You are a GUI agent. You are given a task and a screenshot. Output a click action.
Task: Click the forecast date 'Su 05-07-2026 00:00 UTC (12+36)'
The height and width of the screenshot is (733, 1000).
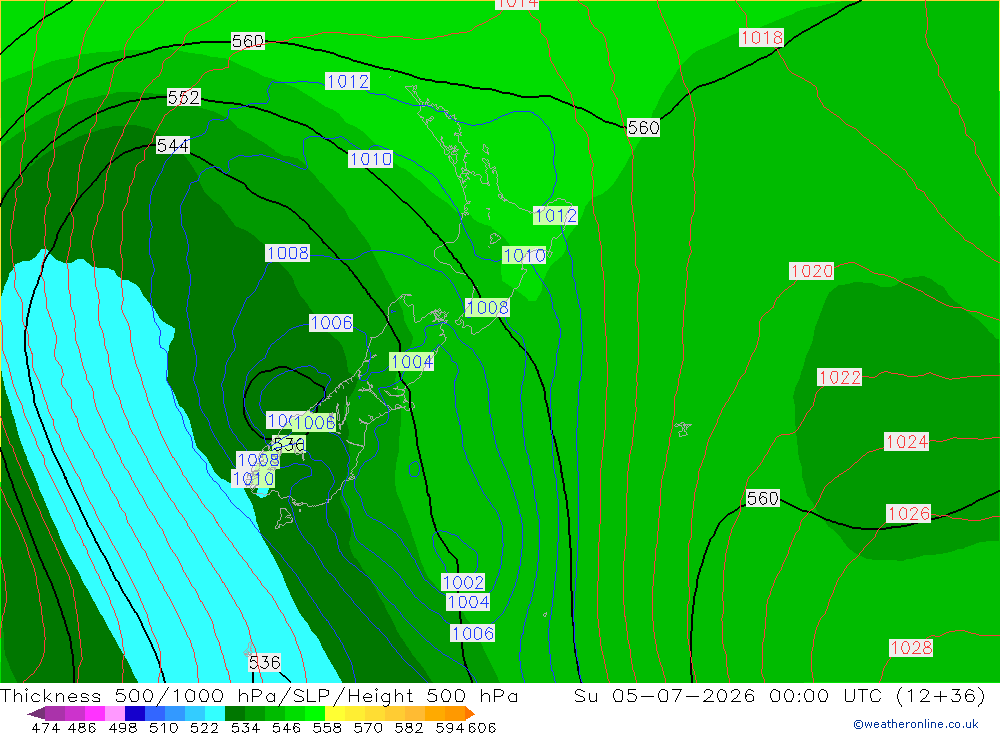coord(779,695)
